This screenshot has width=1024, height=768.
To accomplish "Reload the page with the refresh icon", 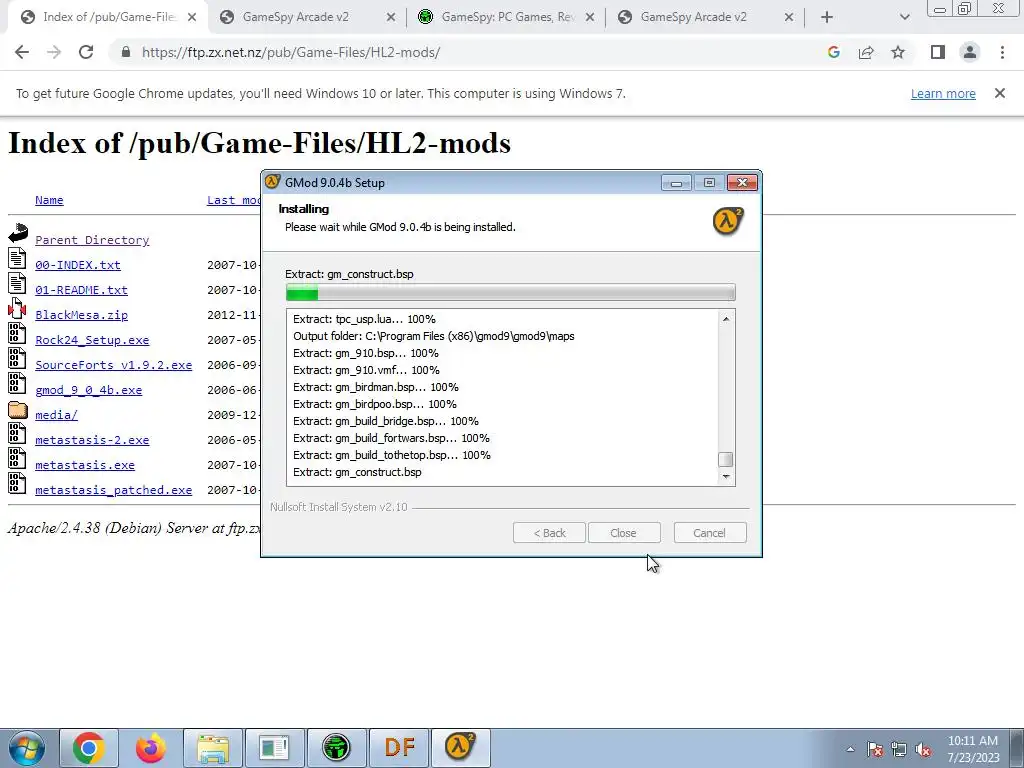I will click(86, 52).
